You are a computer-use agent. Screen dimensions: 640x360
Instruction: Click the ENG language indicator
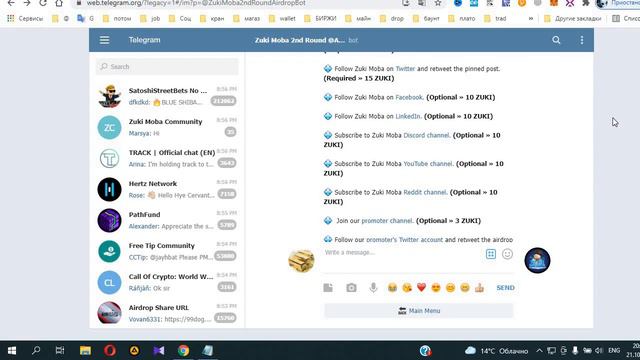coord(614,351)
